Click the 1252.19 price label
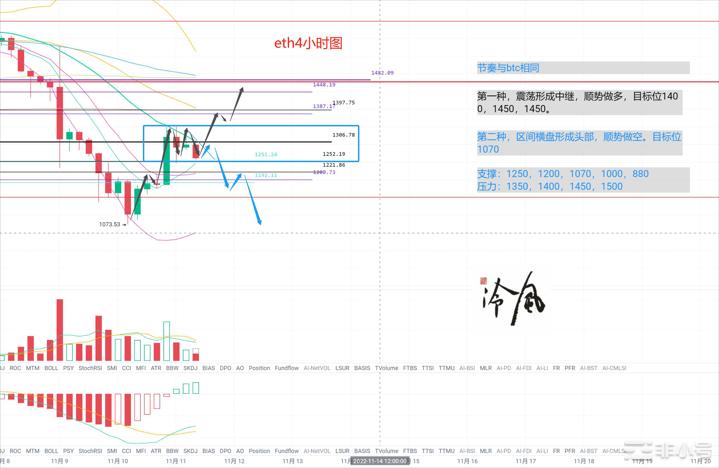This screenshot has height=468, width=719. click(334, 154)
